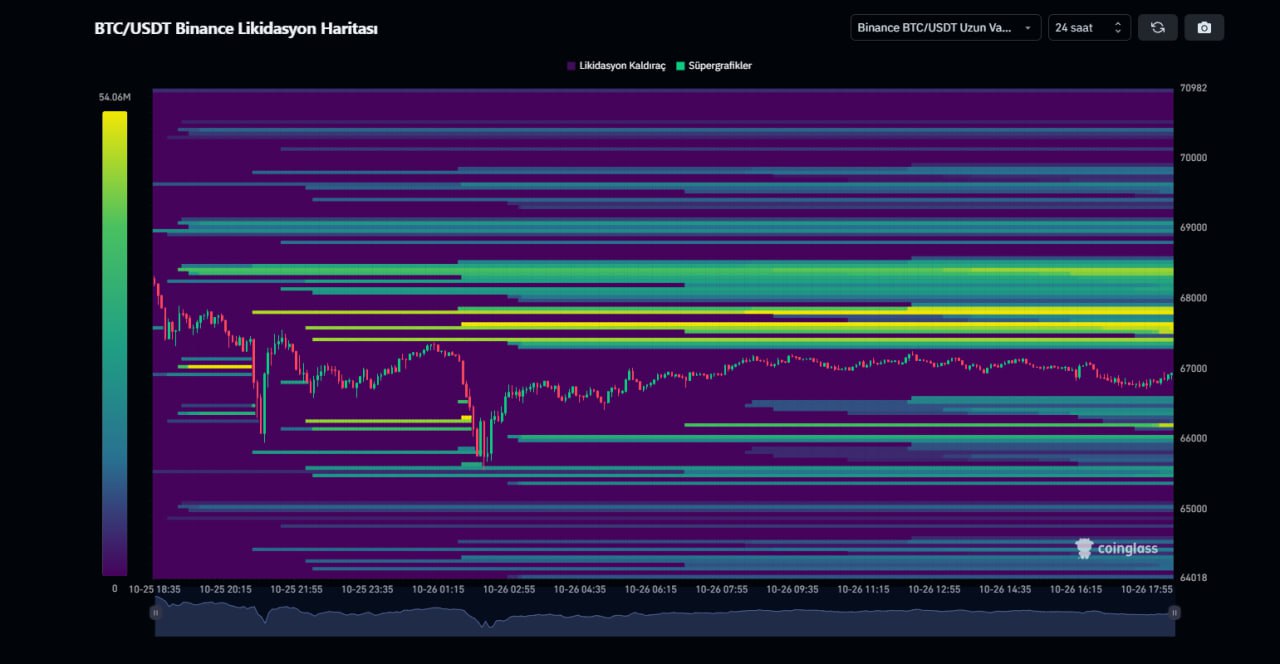Click the vertical color scale gradient bar
This screenshot has width=1280, height=664.
point(114,343)
